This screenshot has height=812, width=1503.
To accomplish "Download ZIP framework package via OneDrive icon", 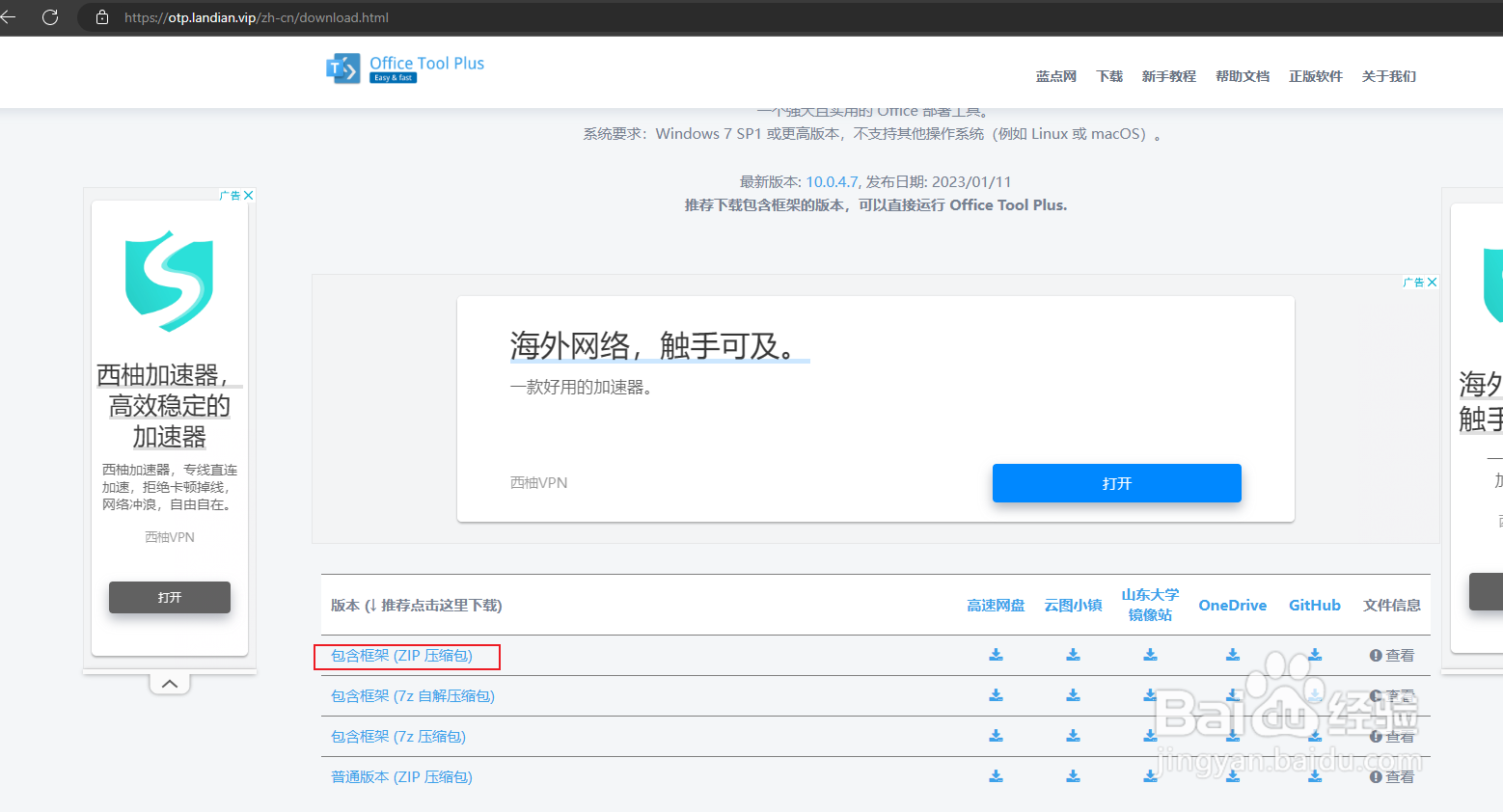I will [x=1233, y=655].
